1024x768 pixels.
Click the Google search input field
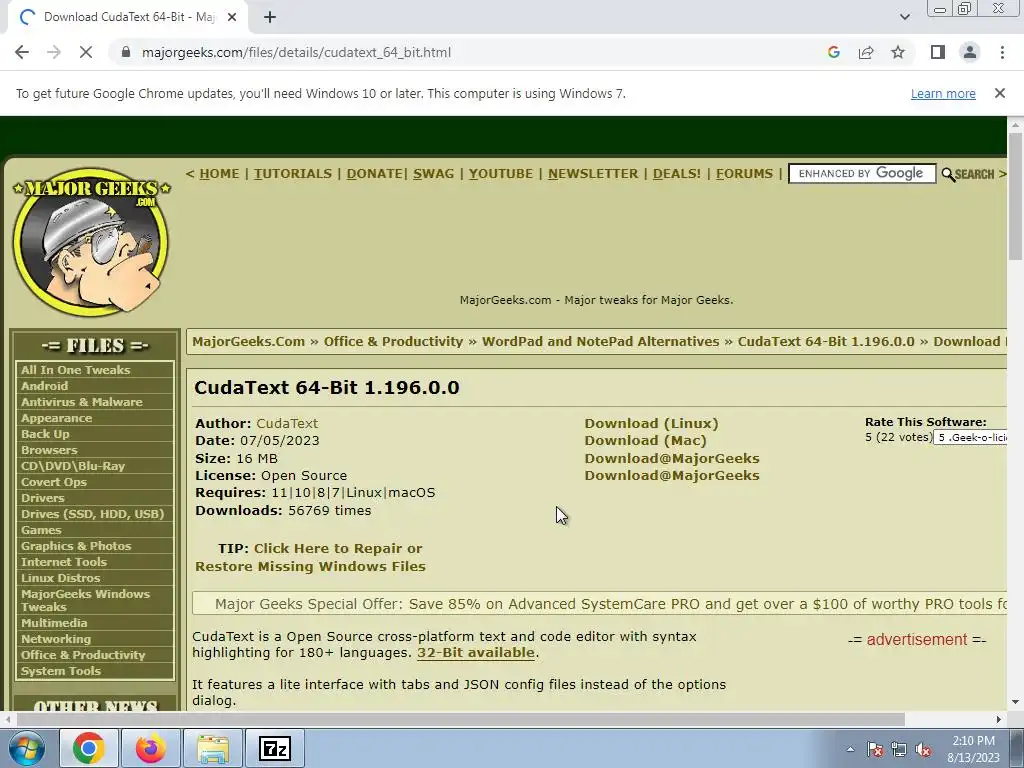tap(862, 174)
